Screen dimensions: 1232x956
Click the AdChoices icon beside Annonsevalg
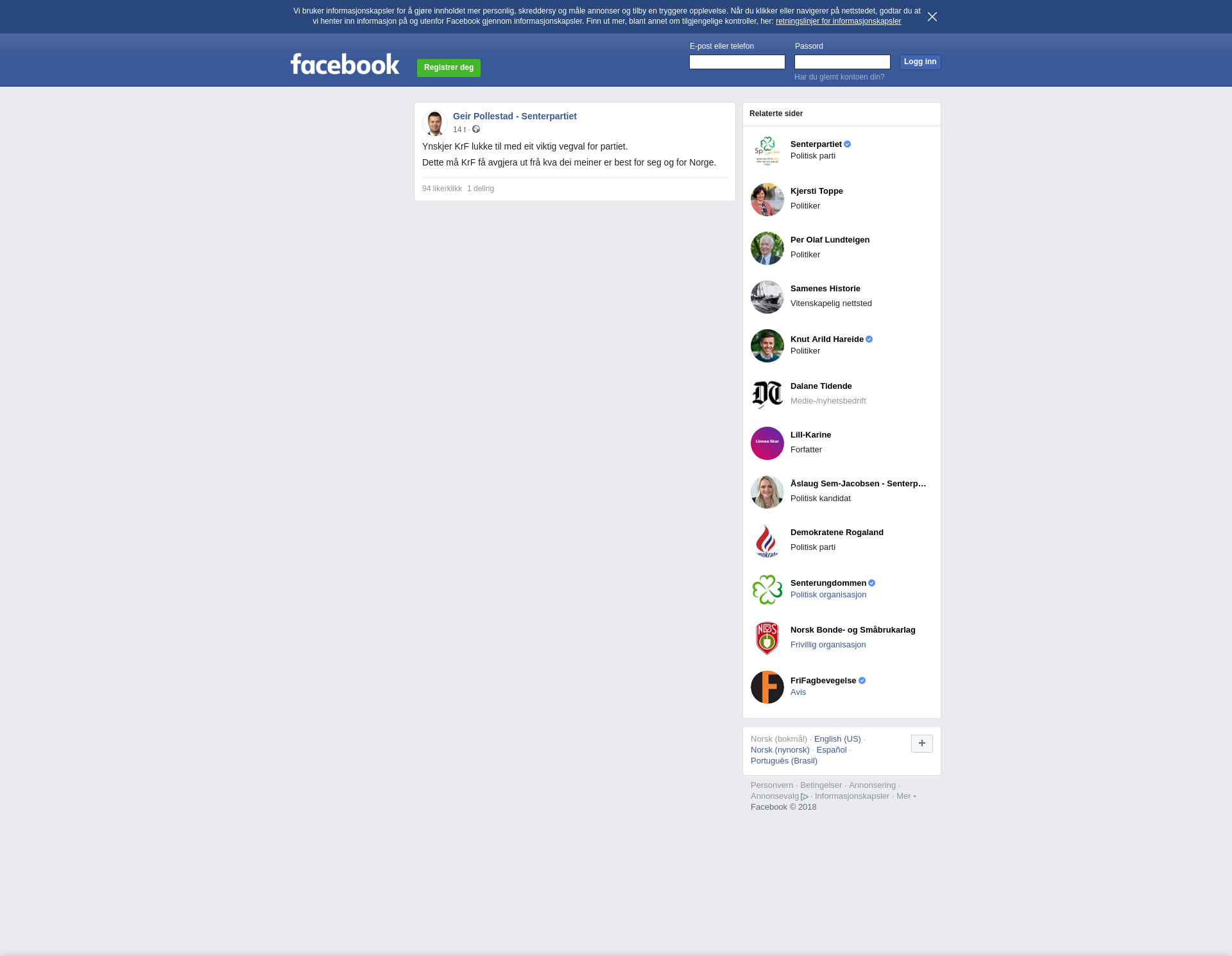coord(805,797)
